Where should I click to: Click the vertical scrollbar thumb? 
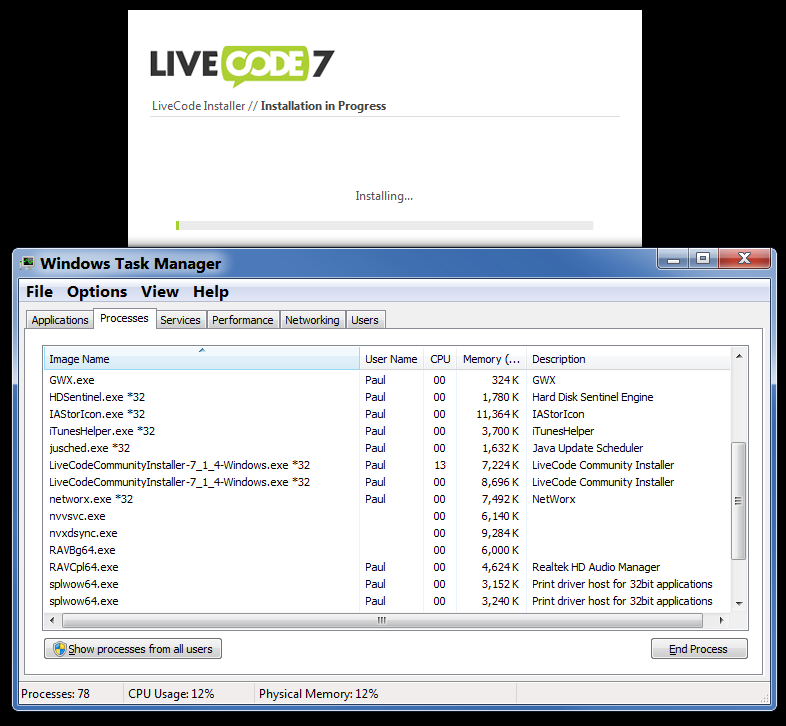(x=738, y=500)
